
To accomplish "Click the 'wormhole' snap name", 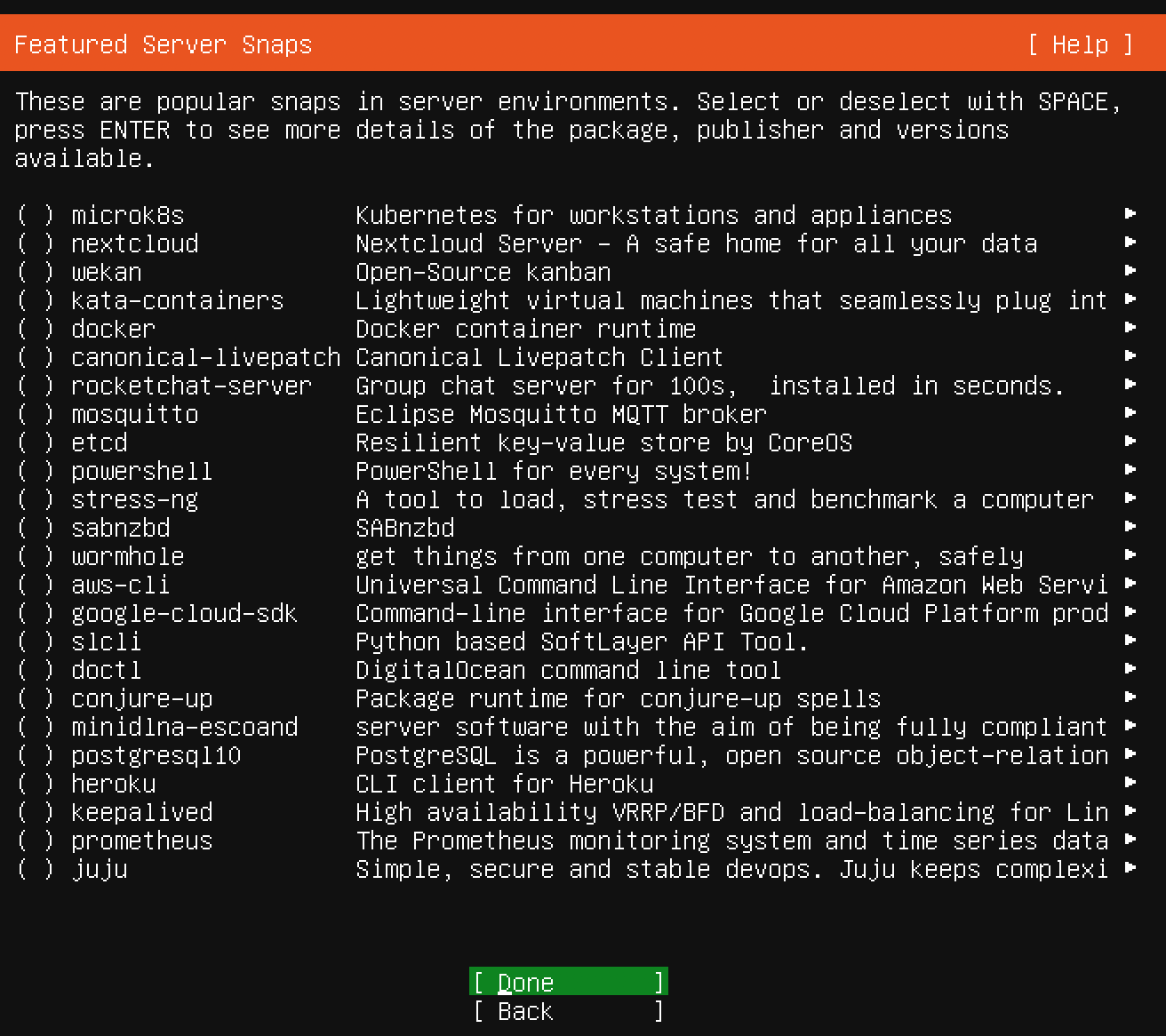I will pyautogui.click(x=128, y=556).
